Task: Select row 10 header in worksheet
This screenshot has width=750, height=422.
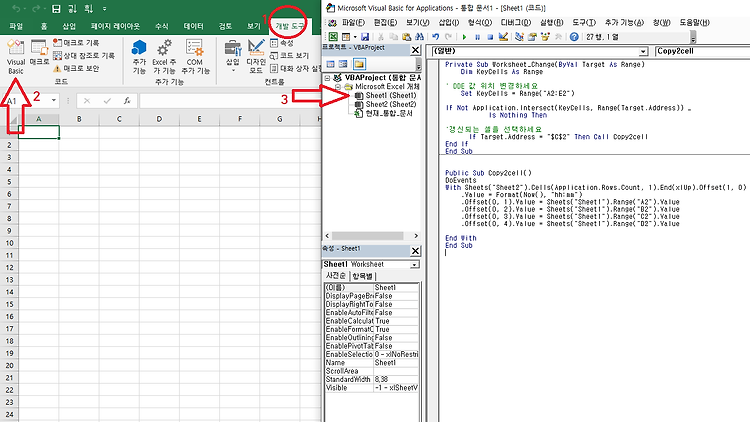Action: point(9,243)
